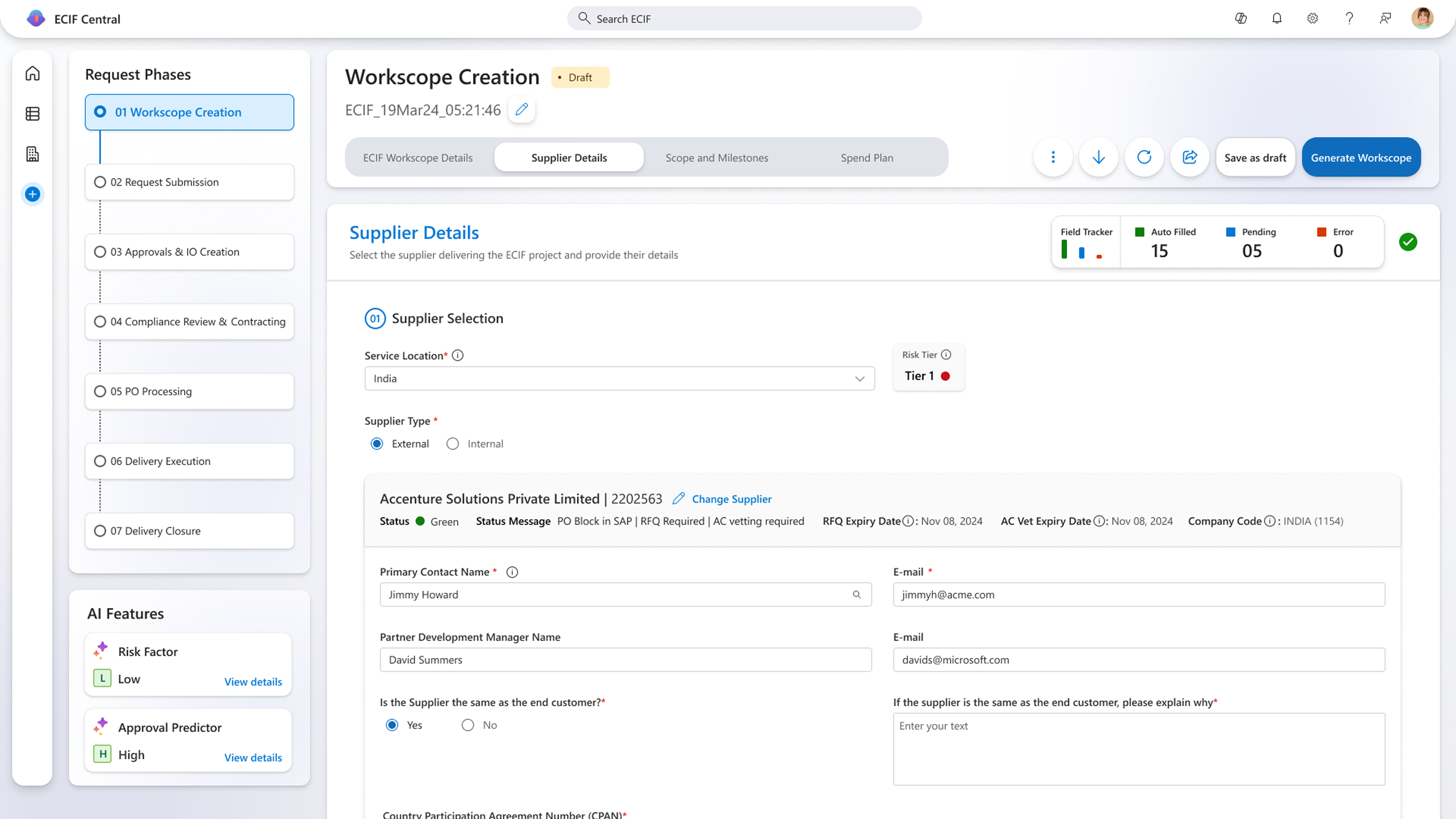Expand the 02 Request Submission phase
1456x819 pixels.
[x=190, y=182]
